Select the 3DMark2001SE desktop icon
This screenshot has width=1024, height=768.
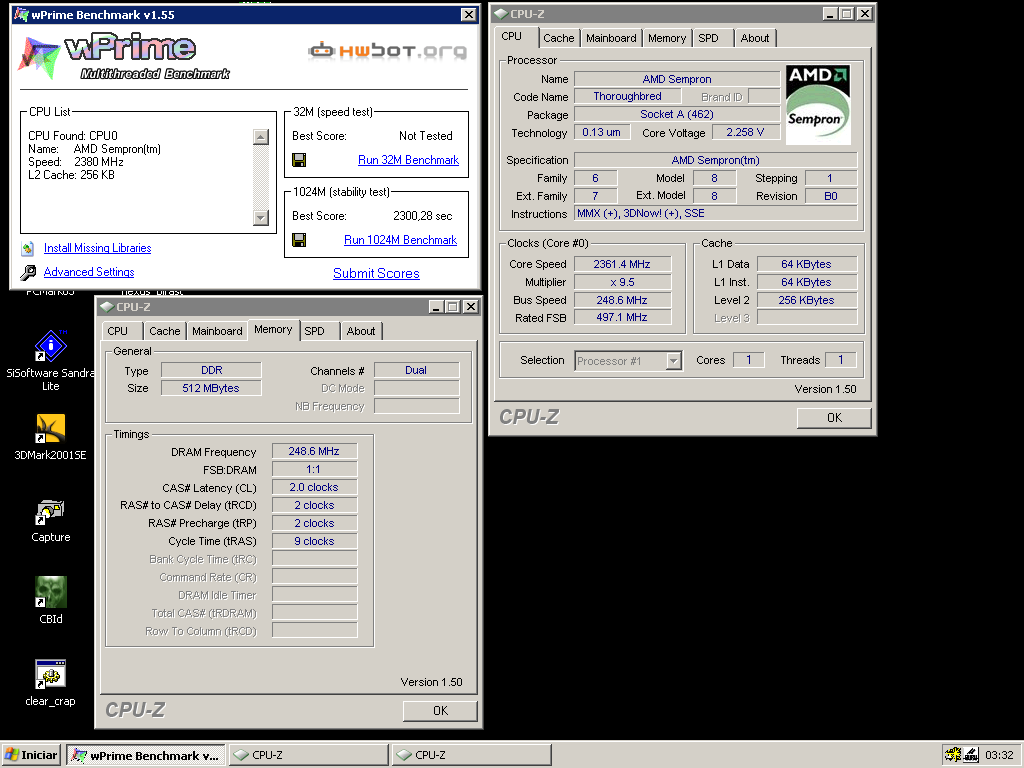click(50, 437)
